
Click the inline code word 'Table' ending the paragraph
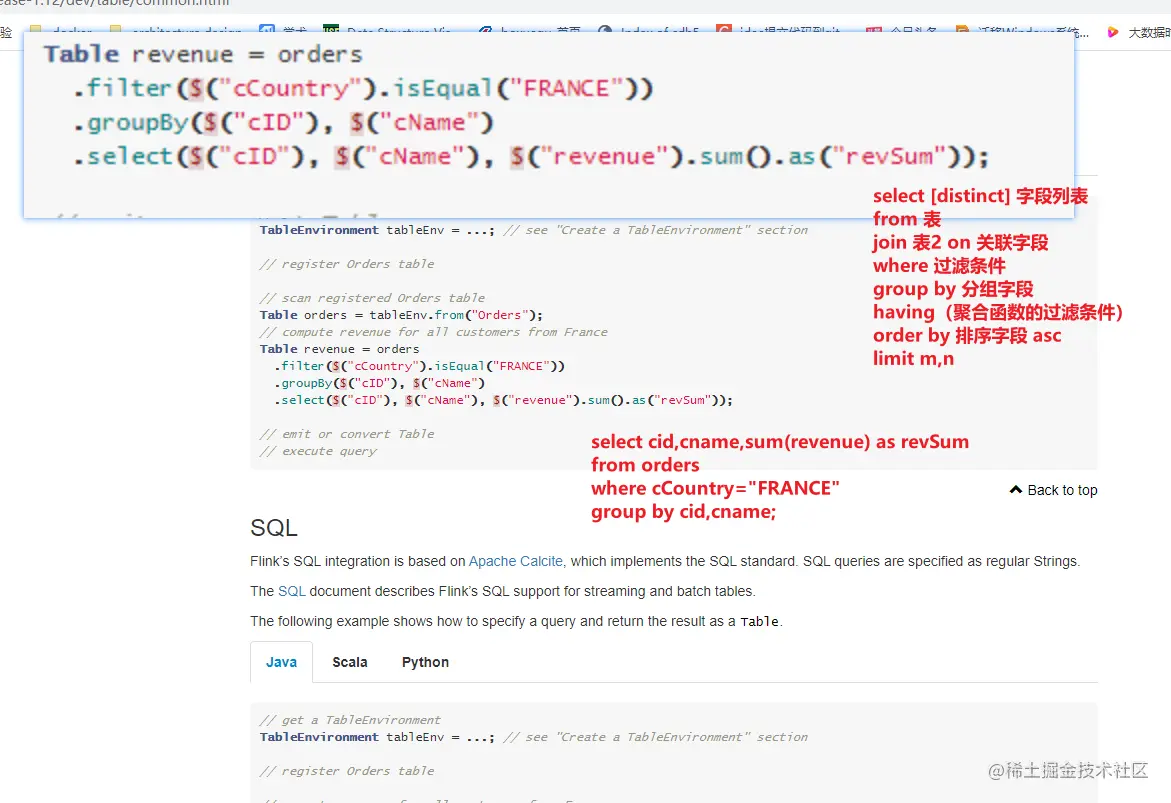click(x=760, y=621)
